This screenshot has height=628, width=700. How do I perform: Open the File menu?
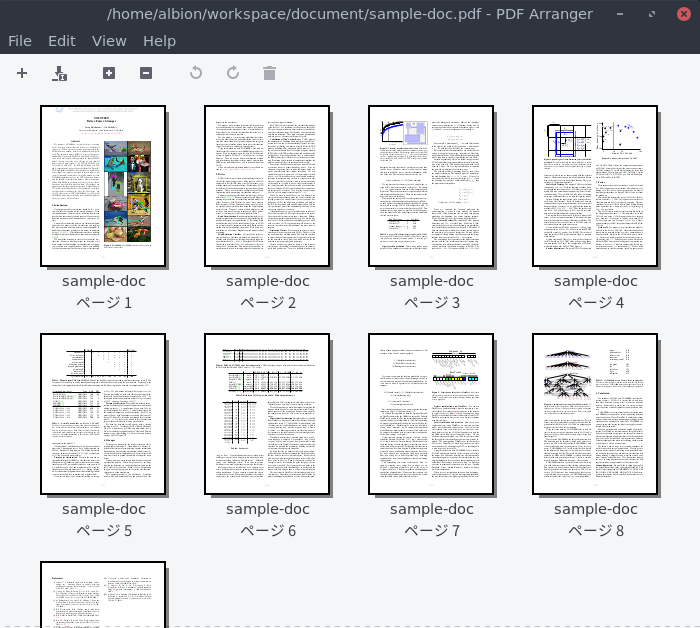(x=20, y=41)
